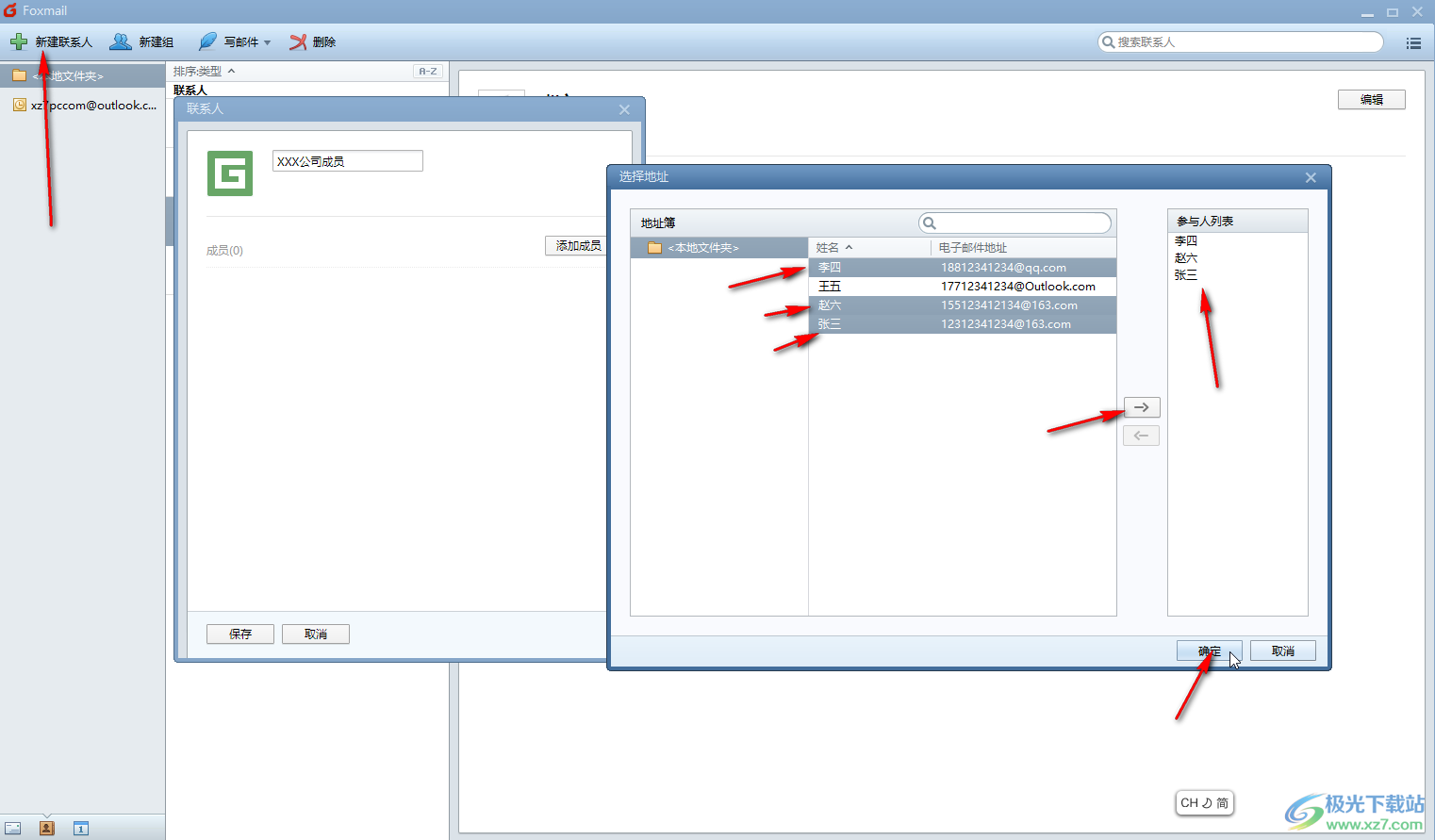This screenshot has height=840, width=1435.
Task: Click Cancel (取消) in the Select Address dialog
Action: [1283, 651]
